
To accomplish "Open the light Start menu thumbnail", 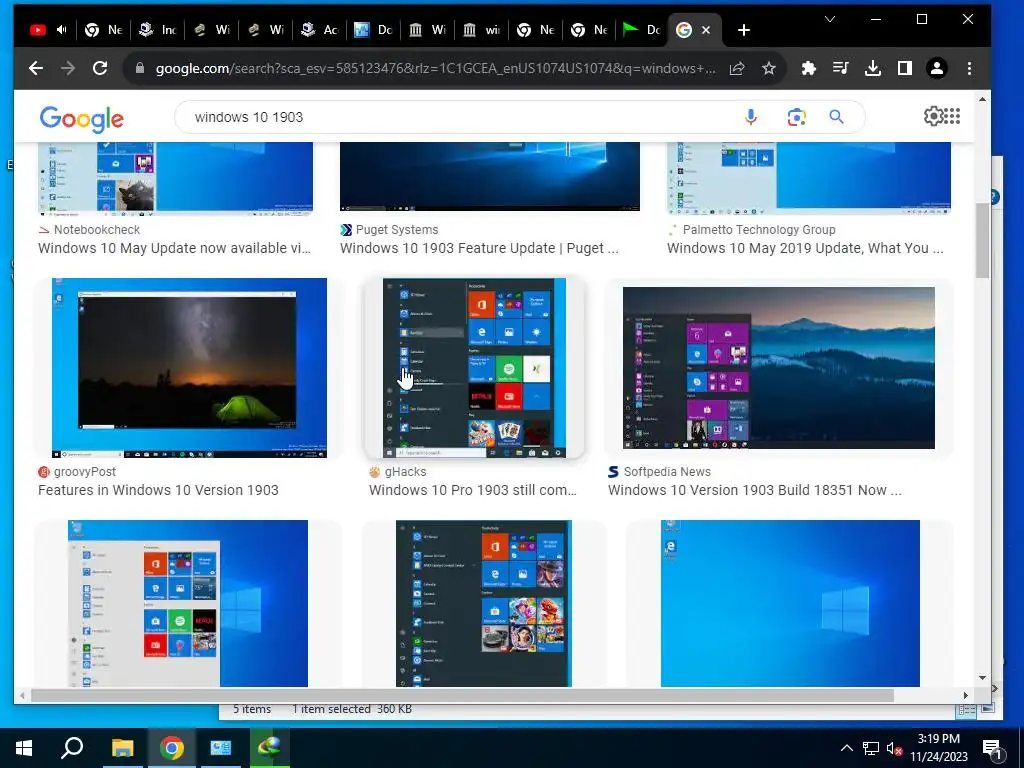I will 187,603.
